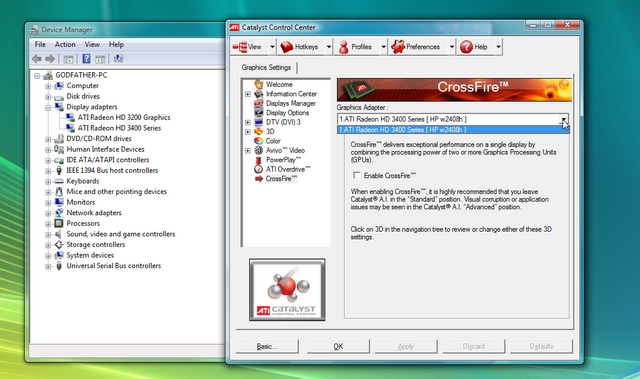The width and height of the screenshot is (640, 379).
Task: Expand the Monitors node in Device Manager
Action: (x=48, y=203)
